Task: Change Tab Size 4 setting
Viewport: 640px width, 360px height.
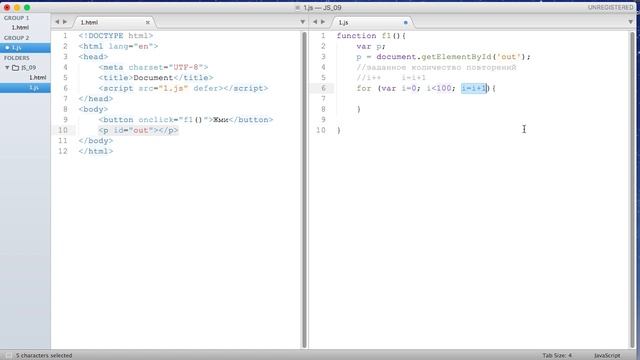Action: click(x=557, y=356)
